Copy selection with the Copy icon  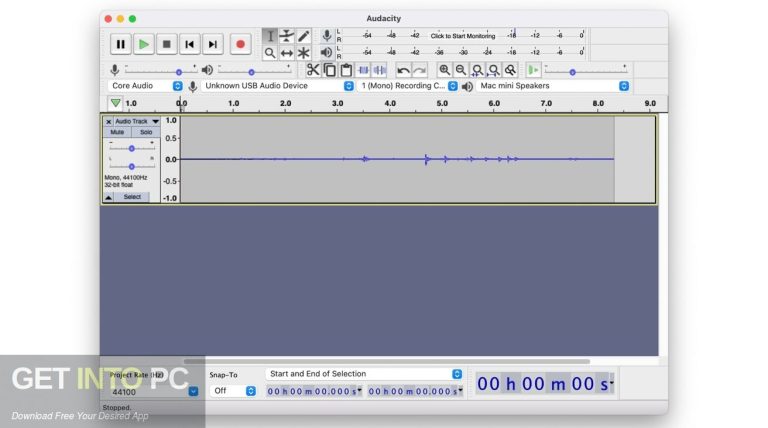point(330,70)
